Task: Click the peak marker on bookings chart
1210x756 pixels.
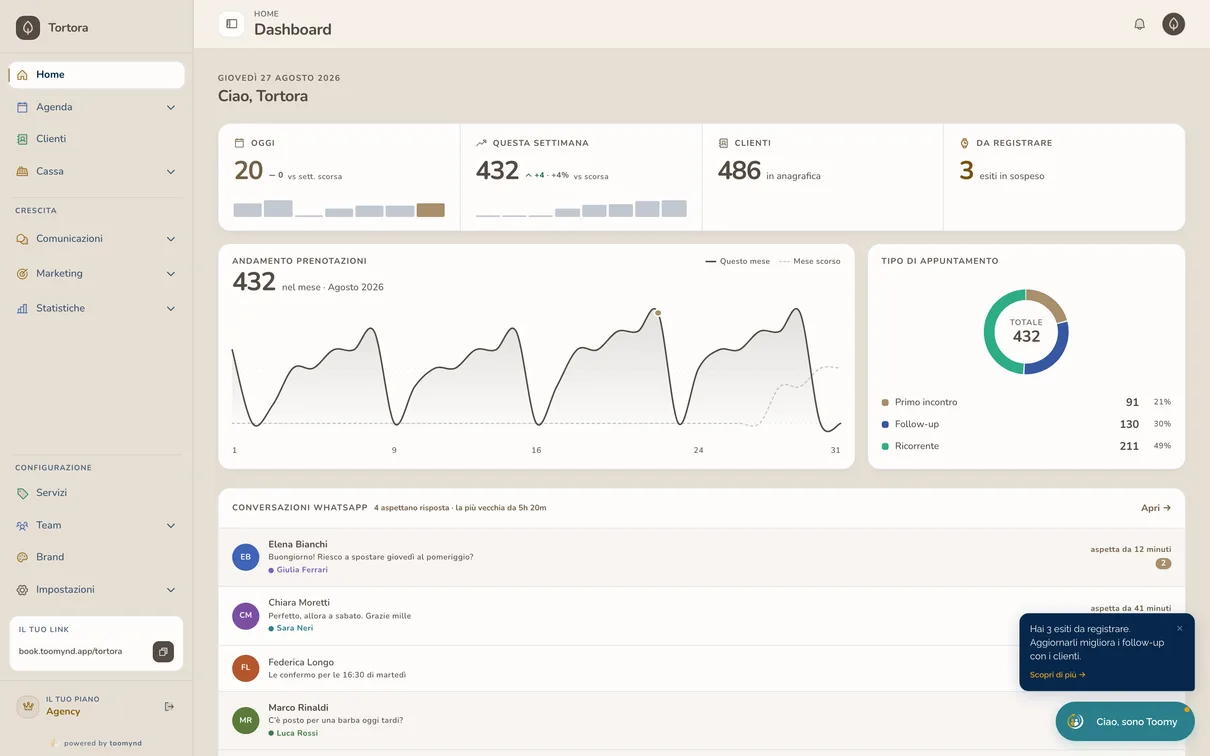Action: tap(658, 313)
